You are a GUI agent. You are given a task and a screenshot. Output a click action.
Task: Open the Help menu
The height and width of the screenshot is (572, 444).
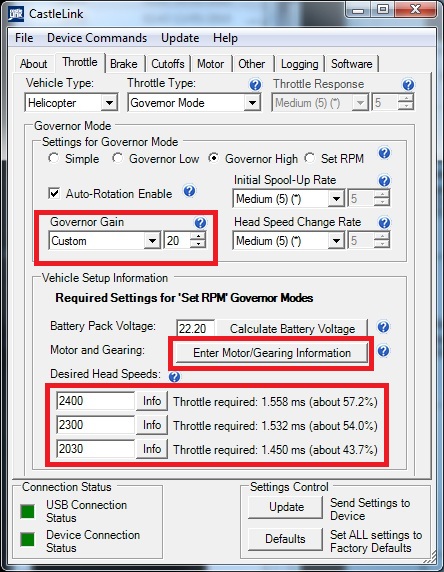[x=225, y=38]
